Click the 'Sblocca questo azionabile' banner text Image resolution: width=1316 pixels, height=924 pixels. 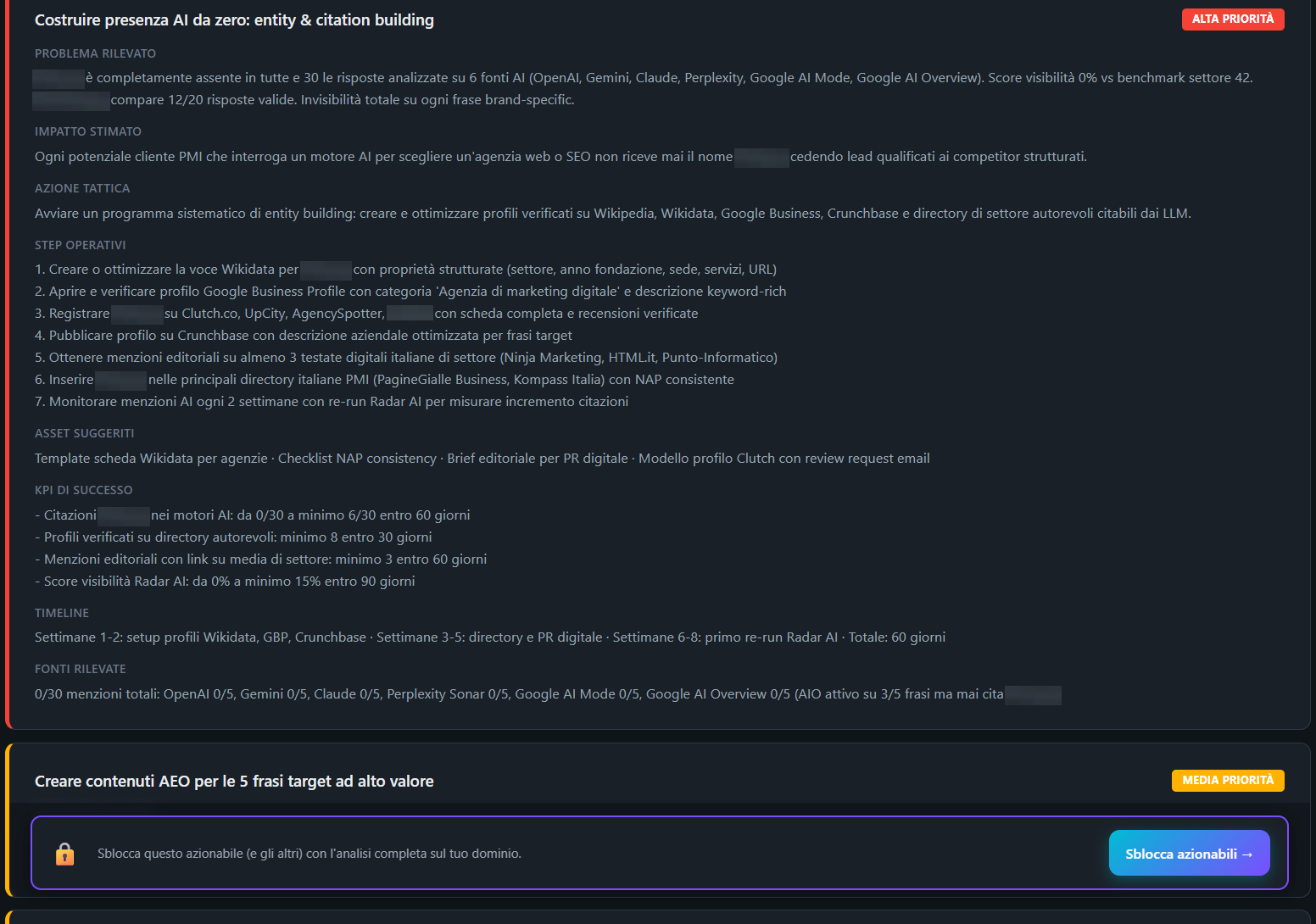click(309, 854)
